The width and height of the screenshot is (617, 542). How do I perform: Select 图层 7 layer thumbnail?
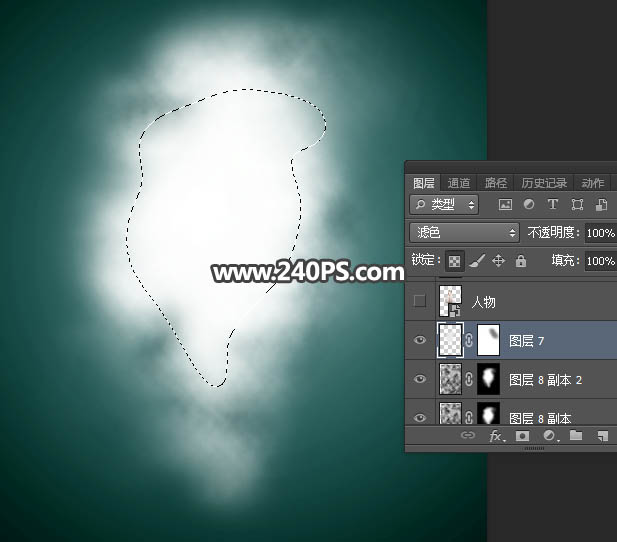pos(450,340)
